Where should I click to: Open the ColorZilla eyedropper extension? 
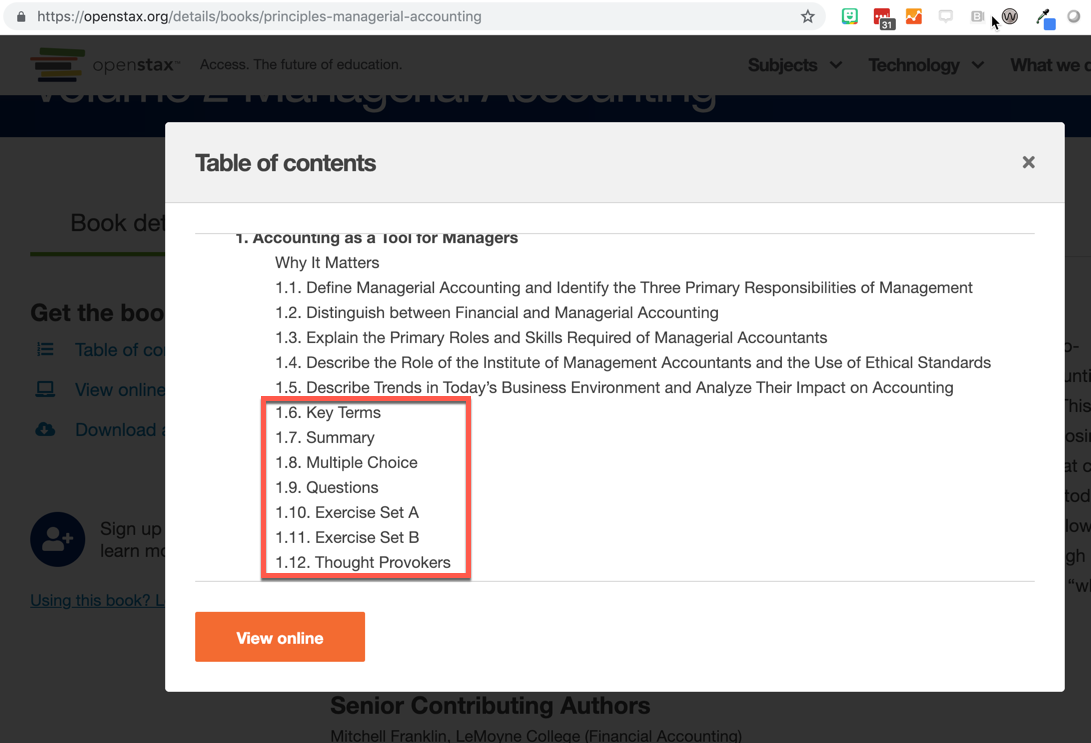click(1044, 16)
